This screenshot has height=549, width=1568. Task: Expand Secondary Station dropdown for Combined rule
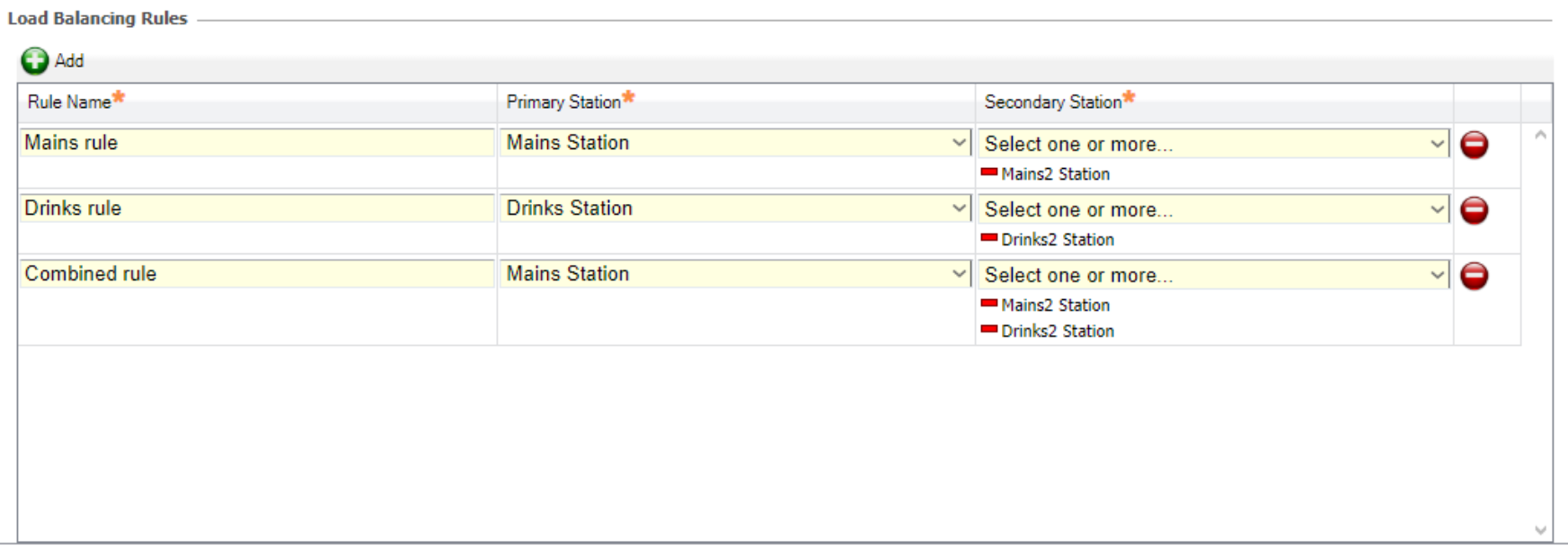1437,275
